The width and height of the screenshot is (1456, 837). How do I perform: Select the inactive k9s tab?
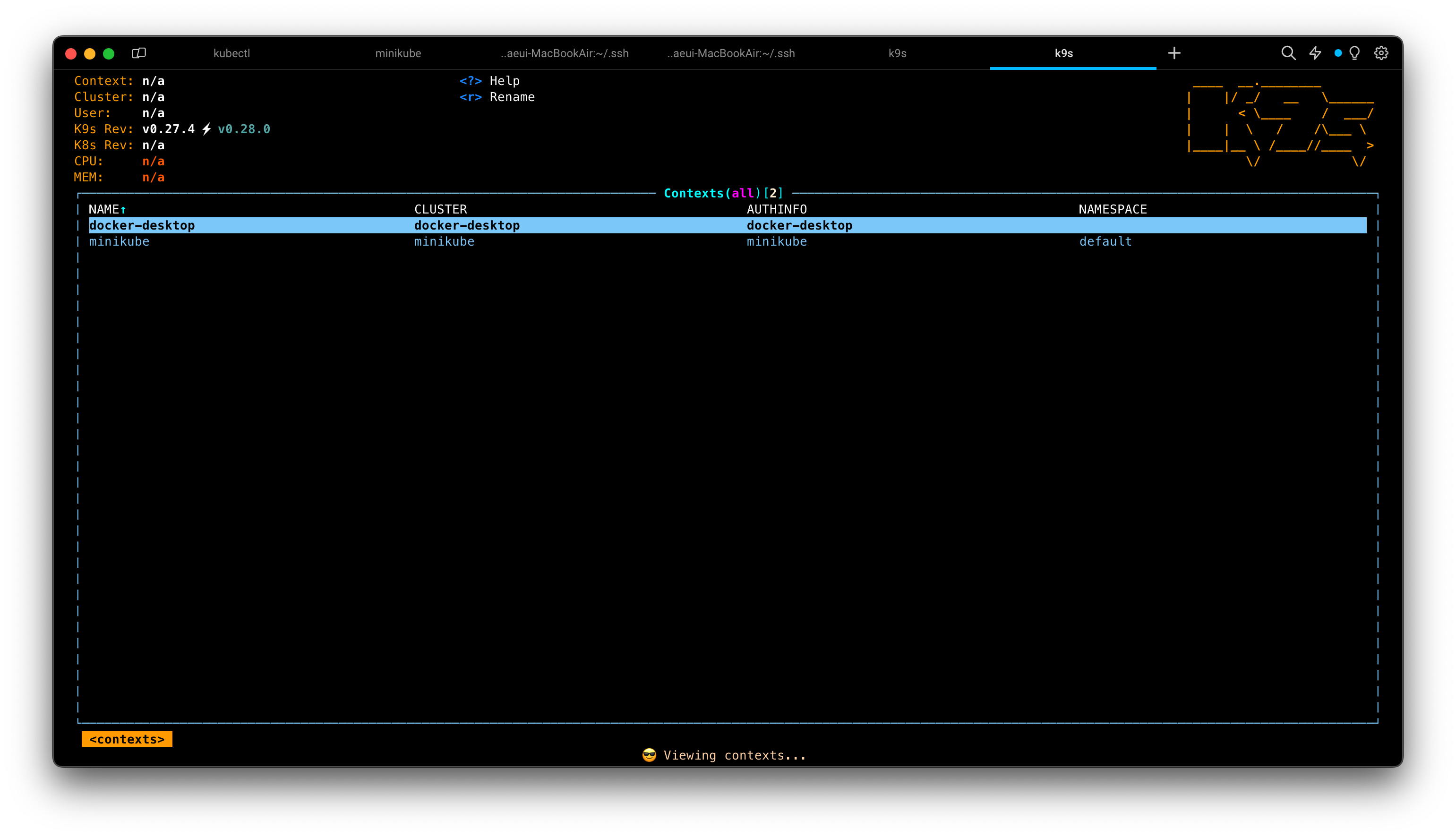pyautogui.click(x=897, y=53)
